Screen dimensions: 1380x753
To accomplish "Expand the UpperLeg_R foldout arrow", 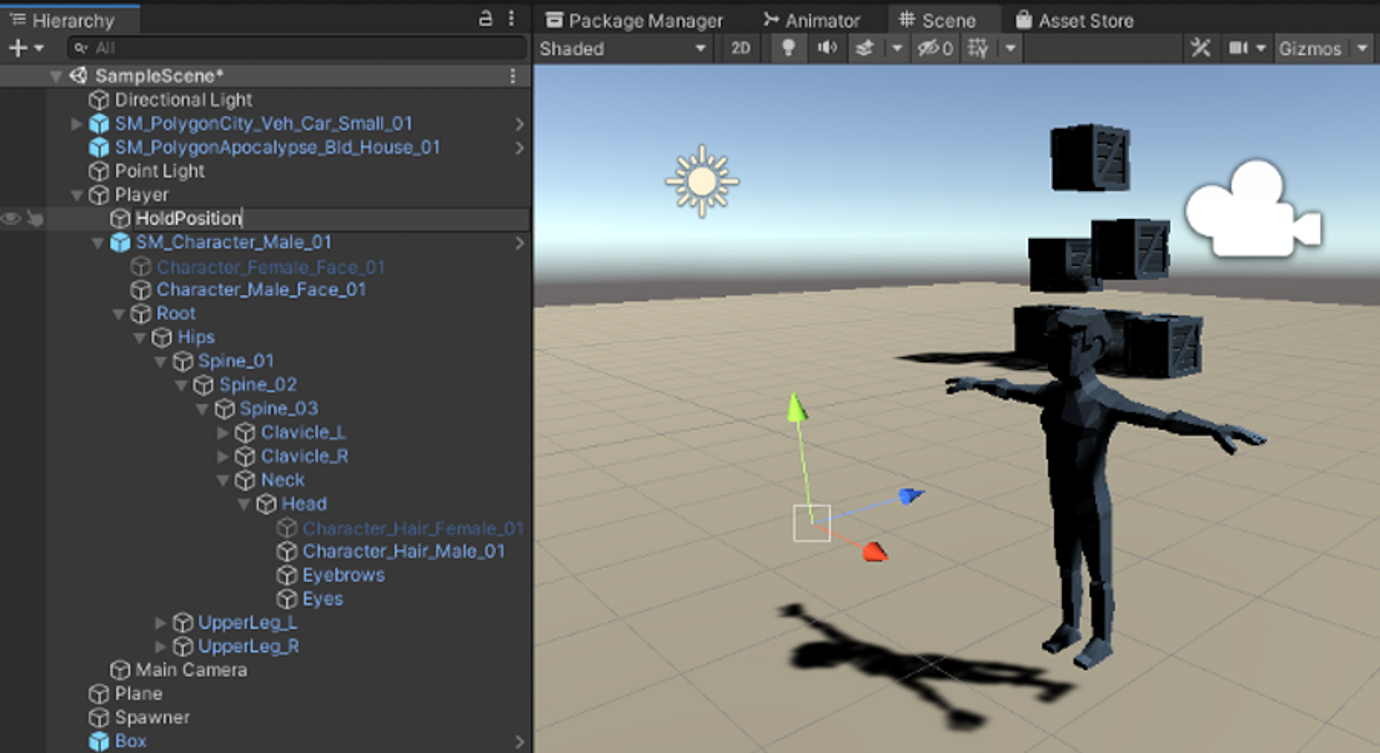I will click(161, 647).
